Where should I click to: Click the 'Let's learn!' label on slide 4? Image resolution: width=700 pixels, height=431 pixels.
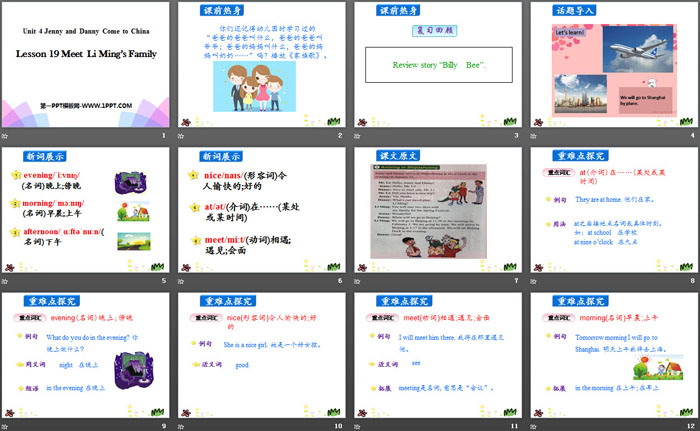coord(570,33)
